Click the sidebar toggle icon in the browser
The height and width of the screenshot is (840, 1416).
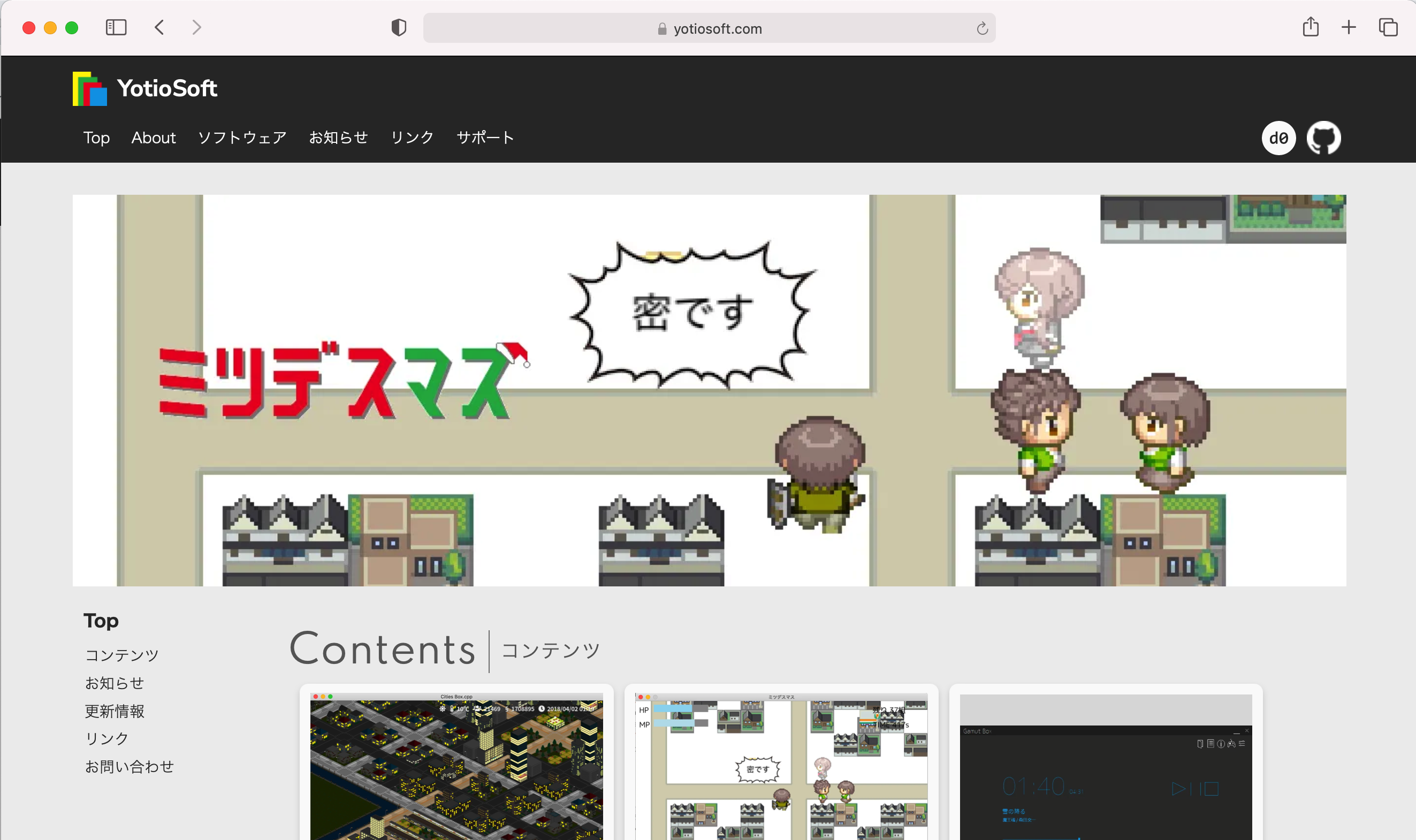click(x=117, y=28)
